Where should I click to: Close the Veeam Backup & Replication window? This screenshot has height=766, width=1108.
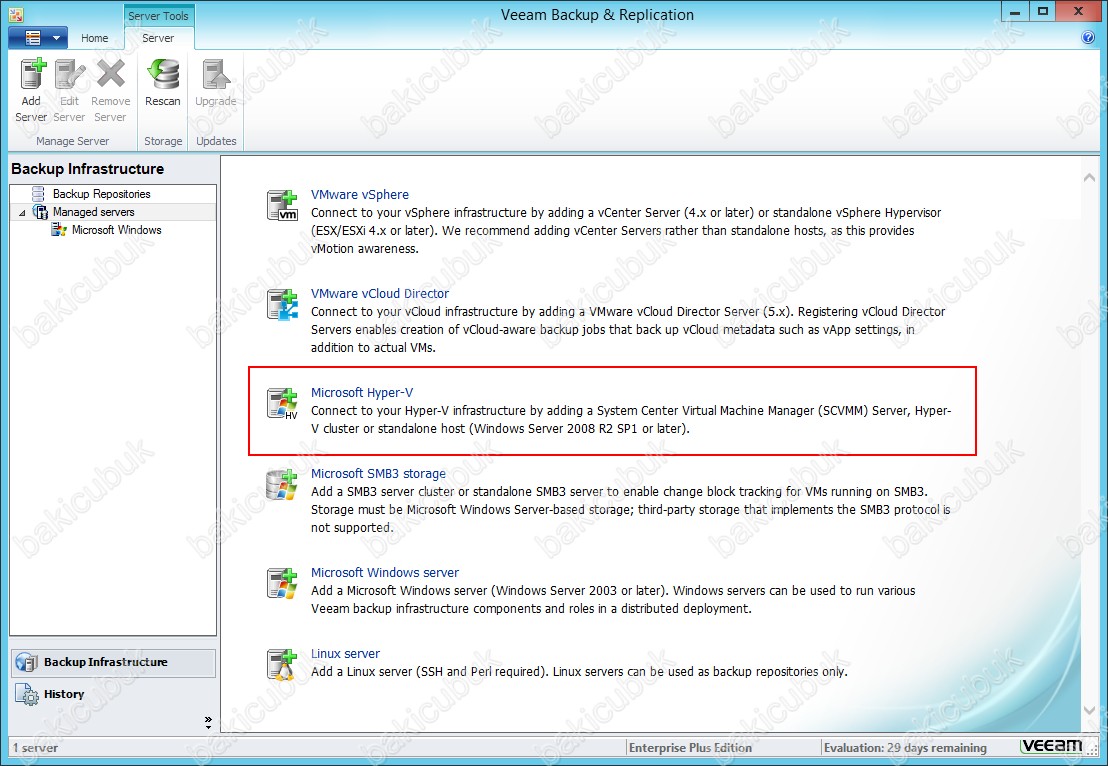coord(1078,12)
